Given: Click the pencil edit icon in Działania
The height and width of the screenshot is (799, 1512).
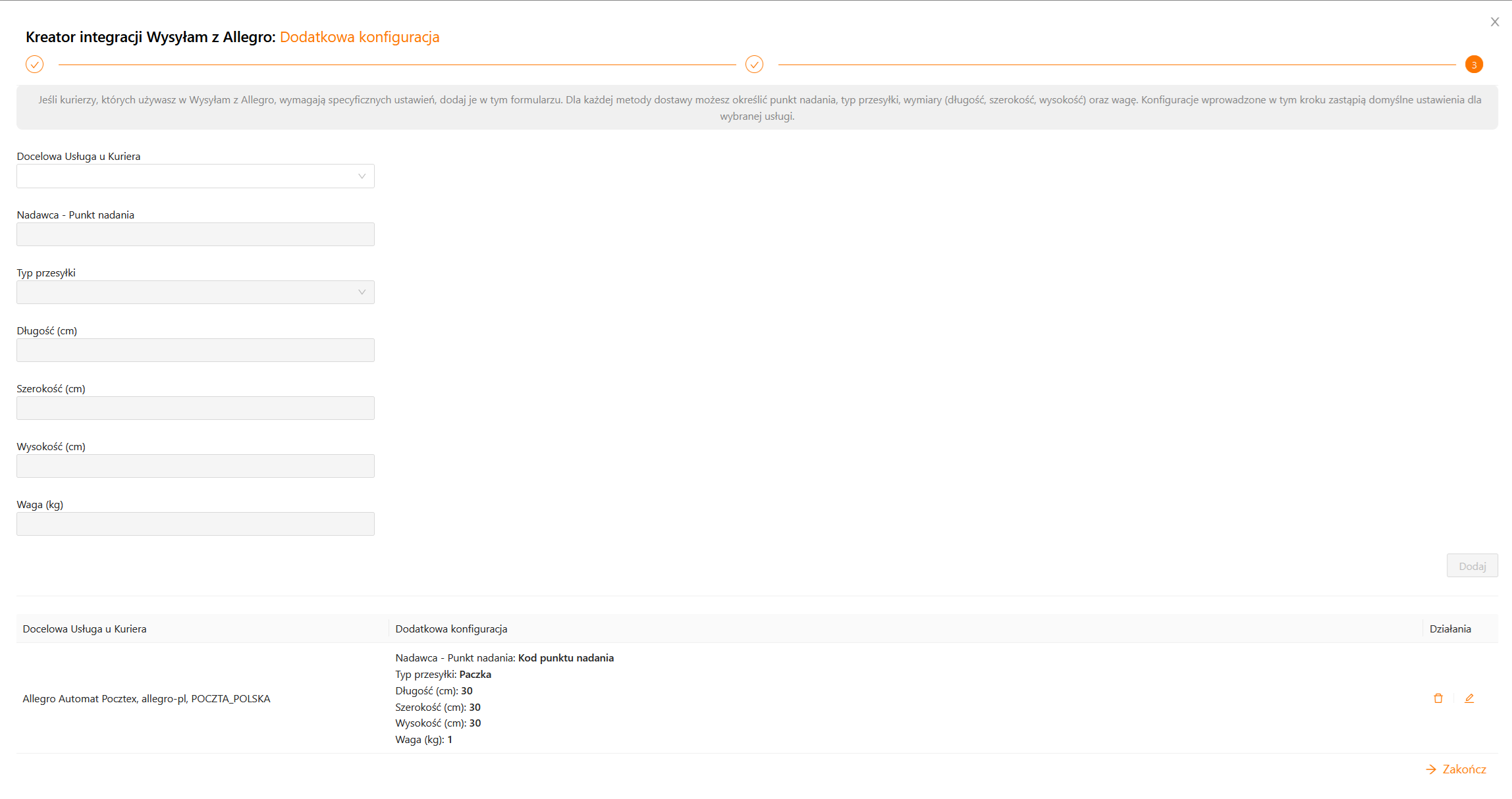Looking at the screenshot, I should (1469, 698).
